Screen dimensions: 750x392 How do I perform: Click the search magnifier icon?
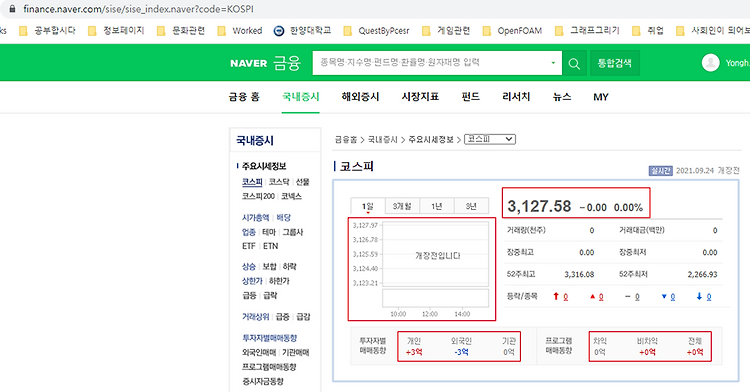coord(574,63)
